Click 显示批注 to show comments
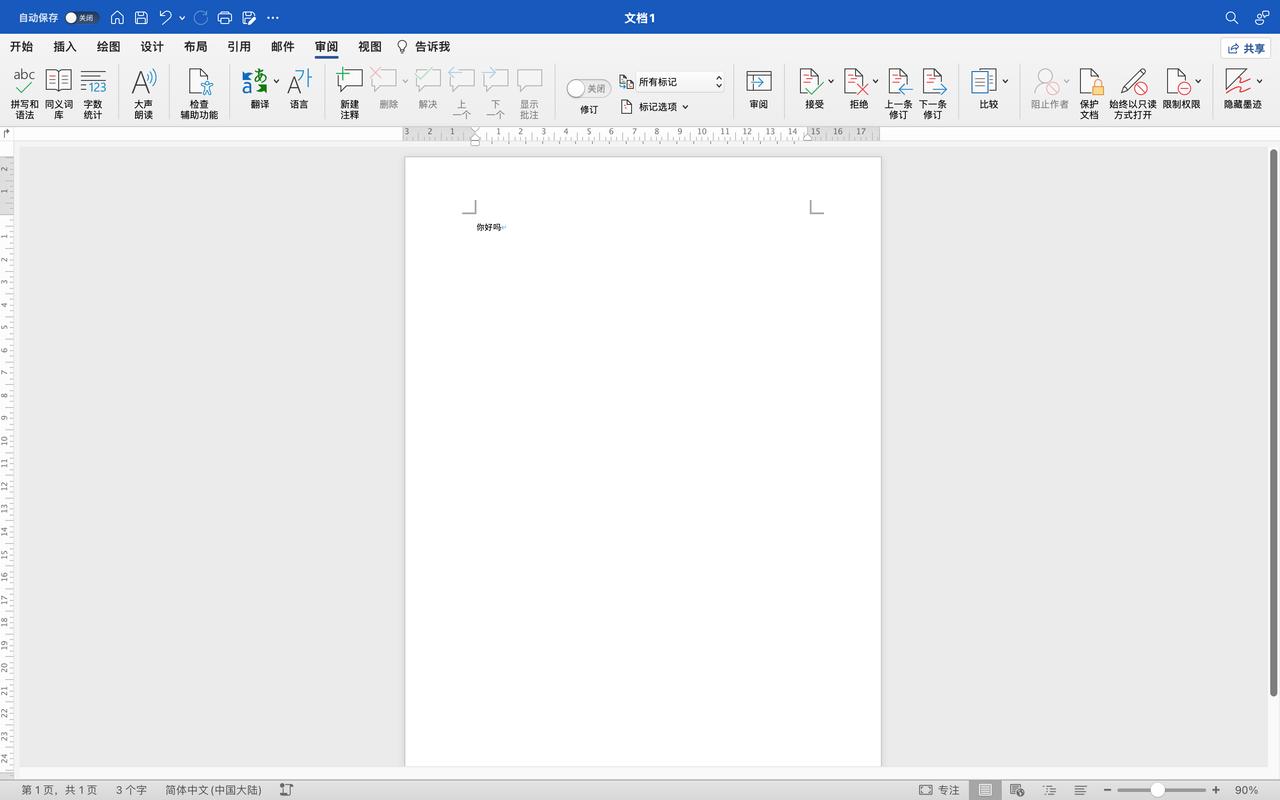Viewport: 1280px width, 800px height. tap(529, 94)
